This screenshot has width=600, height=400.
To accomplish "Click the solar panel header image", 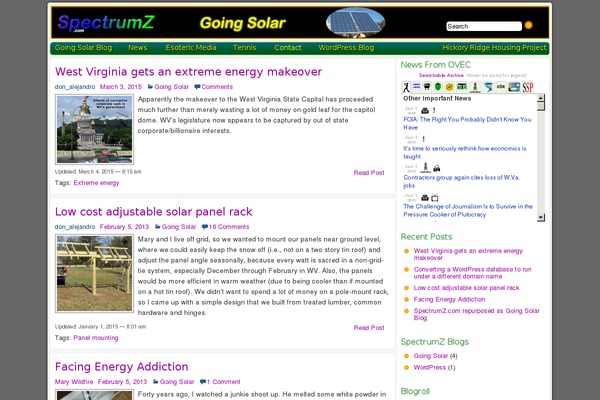I will (355, 22).
